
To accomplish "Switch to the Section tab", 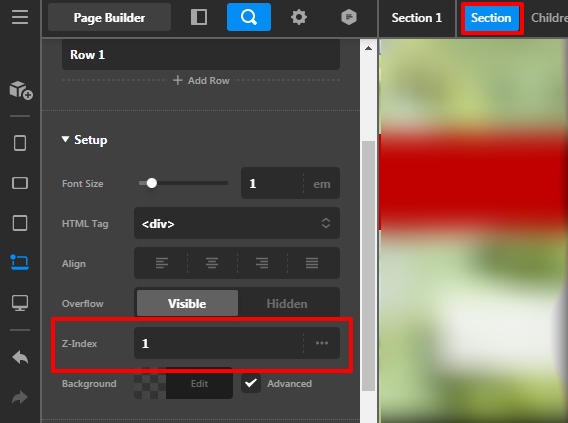I will (491, 18).
